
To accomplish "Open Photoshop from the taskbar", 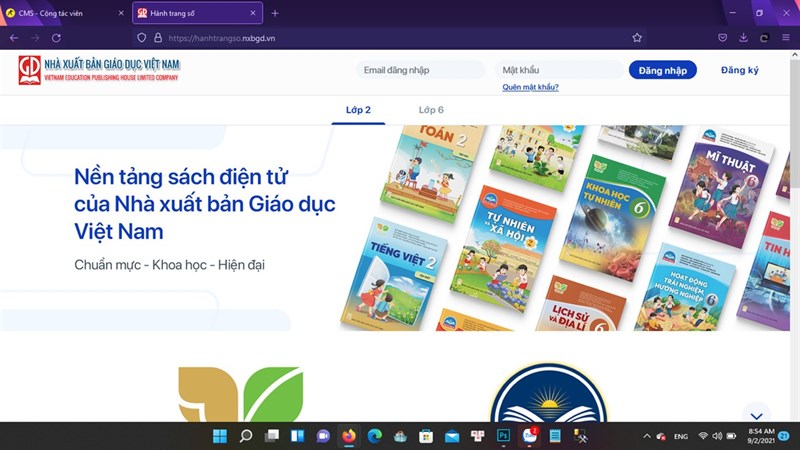I will pos(504,436).
